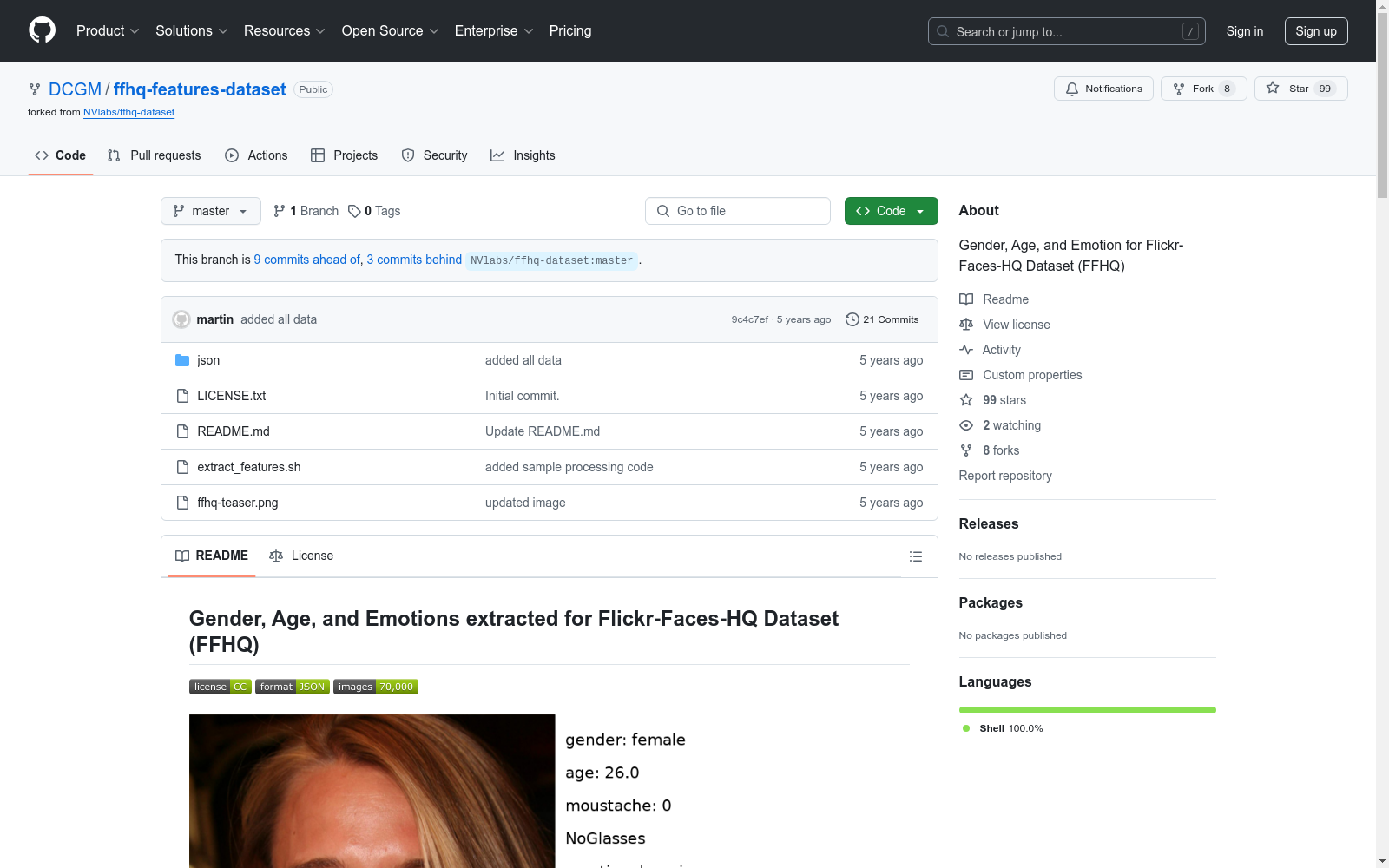Click the LICENSE.txt file icon
Screen dimensions: 1389x868
182,396
